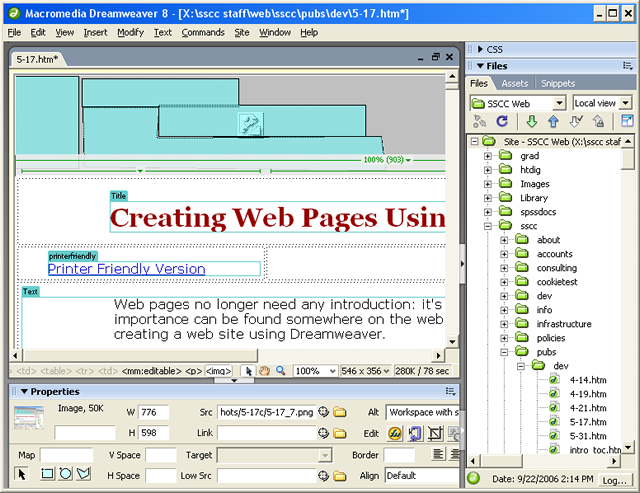This screenshot has width=640, height=493.
Task: Open SSCC Web site dropdown
Action: tap(560, 103)
